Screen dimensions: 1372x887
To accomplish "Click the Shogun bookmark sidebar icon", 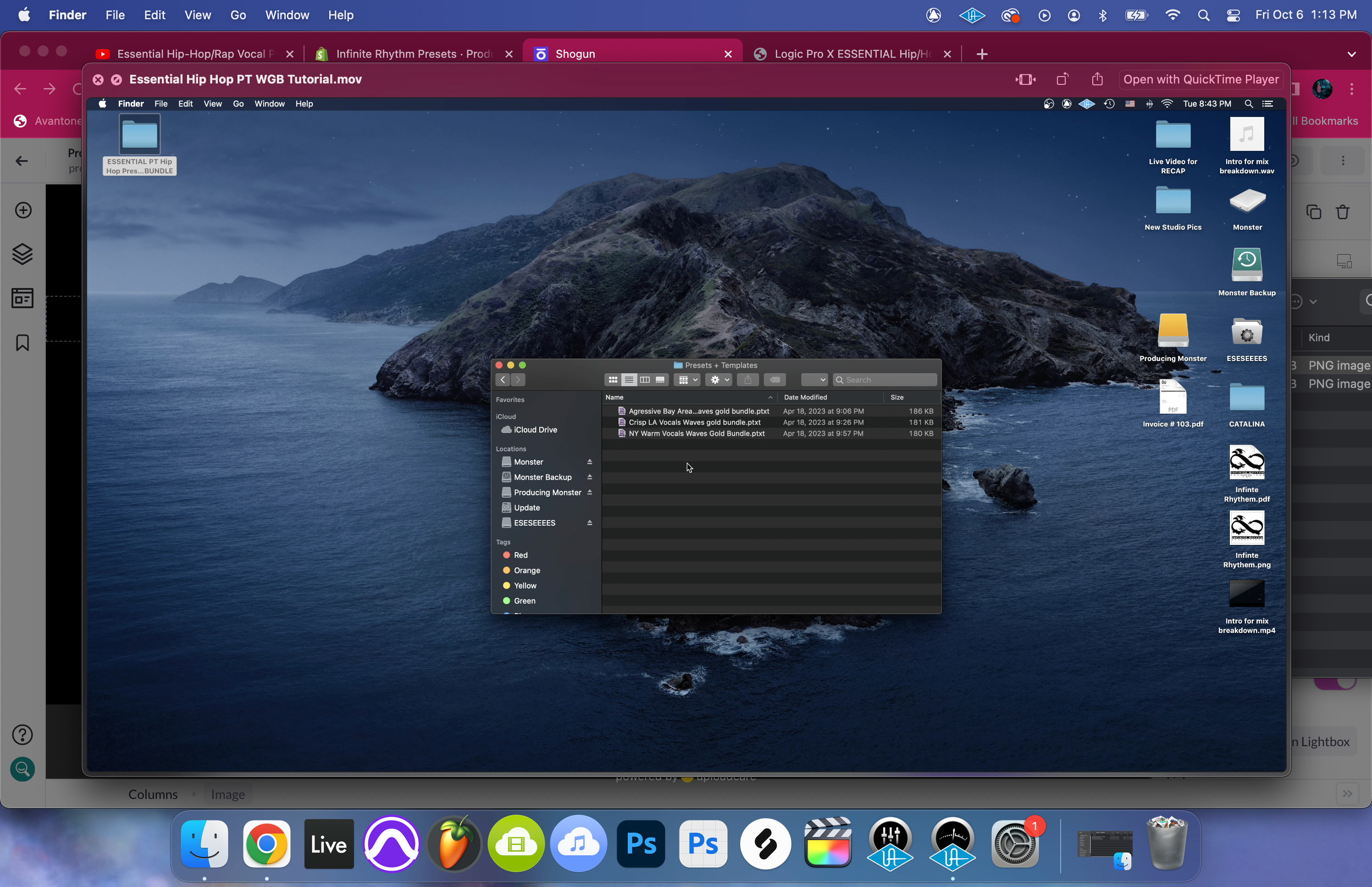I will click(x=22, y=343).
